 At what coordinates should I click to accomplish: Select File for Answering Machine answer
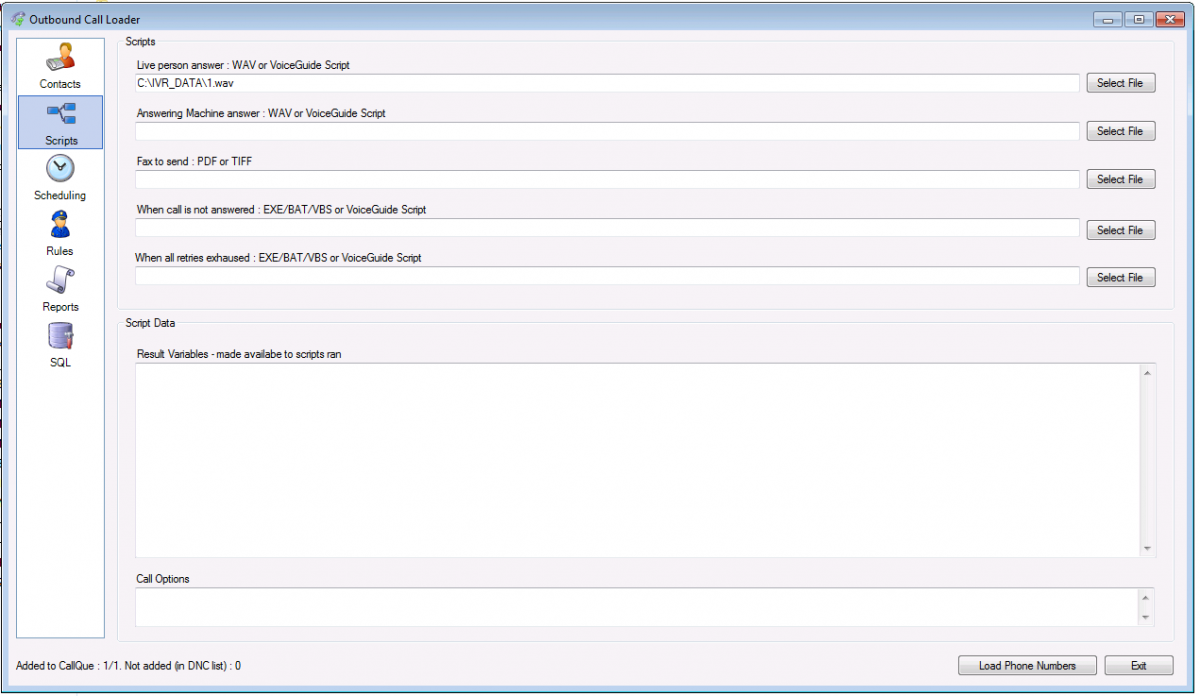(x=1120, y=131)
